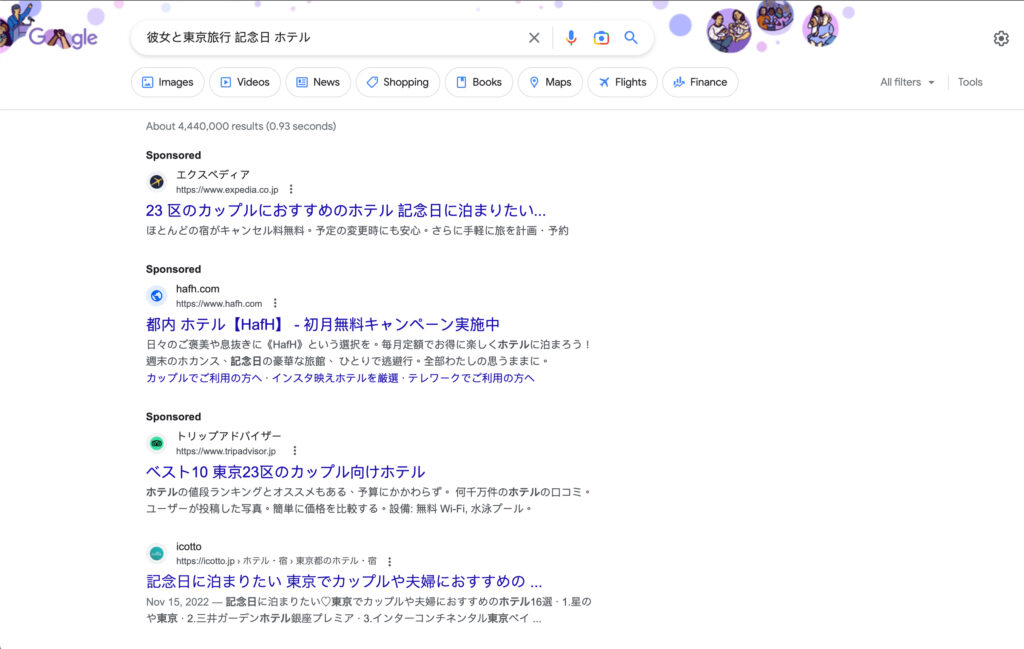The width and height of the screenshot is (1024, 649).
Task: Start voice search with the microphone icon
Action: [571, 38]
